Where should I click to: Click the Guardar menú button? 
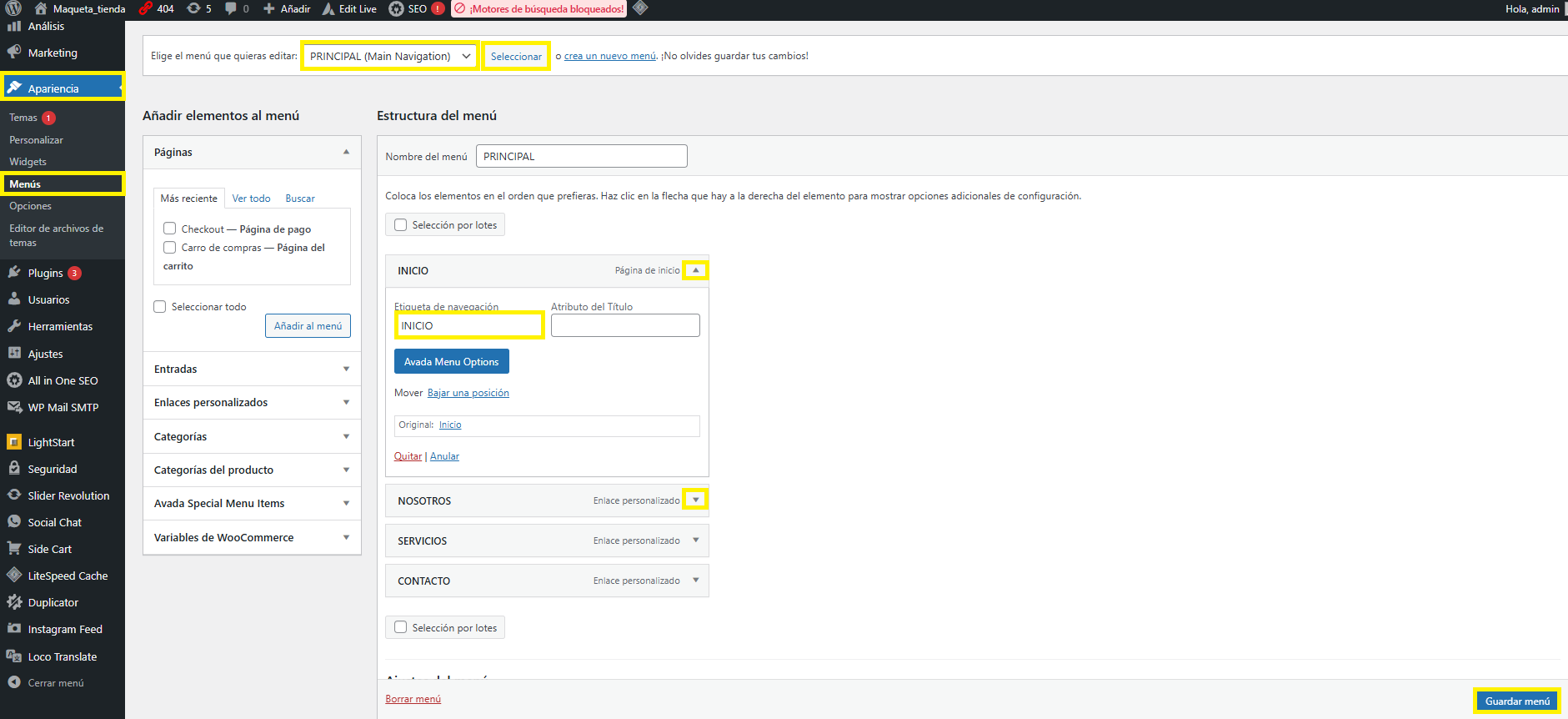click(x=1516, y=701)
